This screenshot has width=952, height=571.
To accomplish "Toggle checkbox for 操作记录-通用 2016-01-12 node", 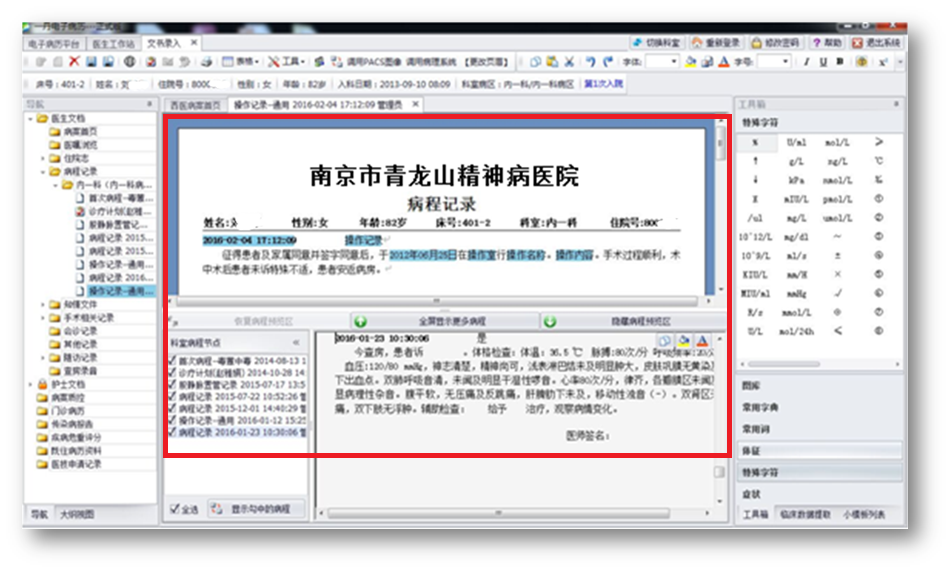I will (173, 421).
